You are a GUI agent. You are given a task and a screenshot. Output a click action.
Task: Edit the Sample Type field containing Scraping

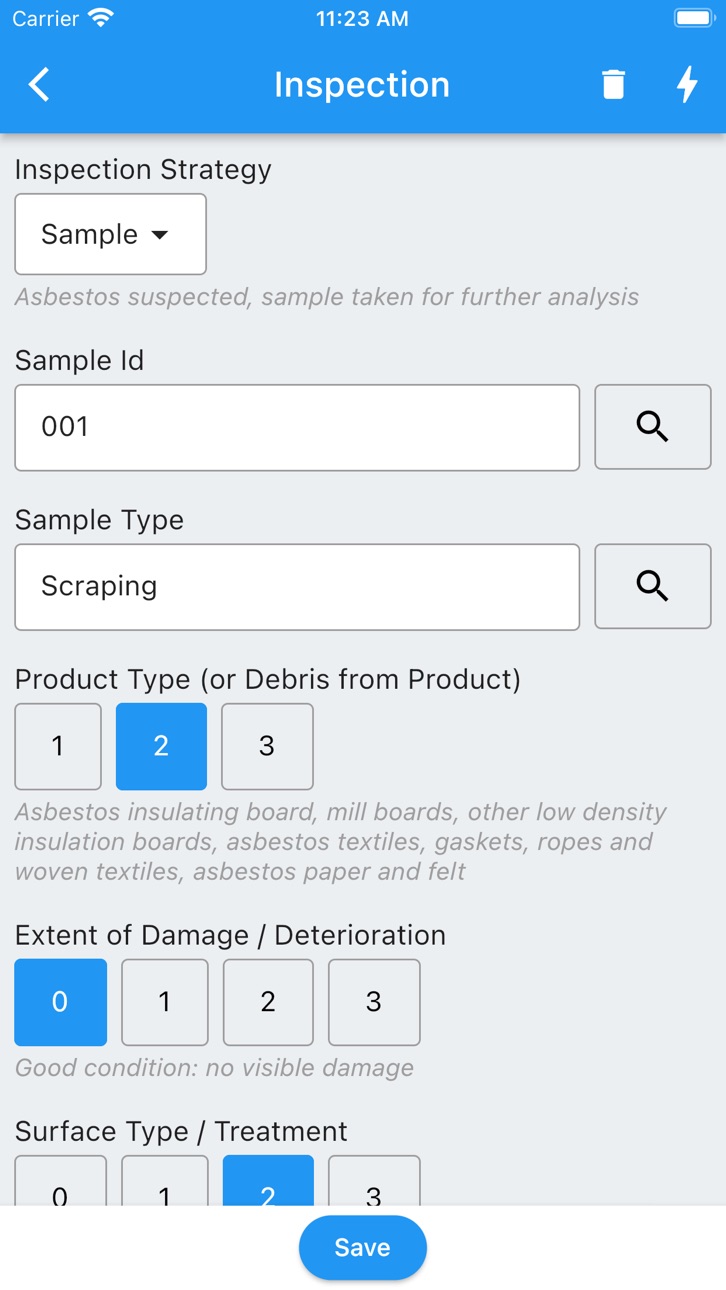pyautogui.click(x=297, y=587)
